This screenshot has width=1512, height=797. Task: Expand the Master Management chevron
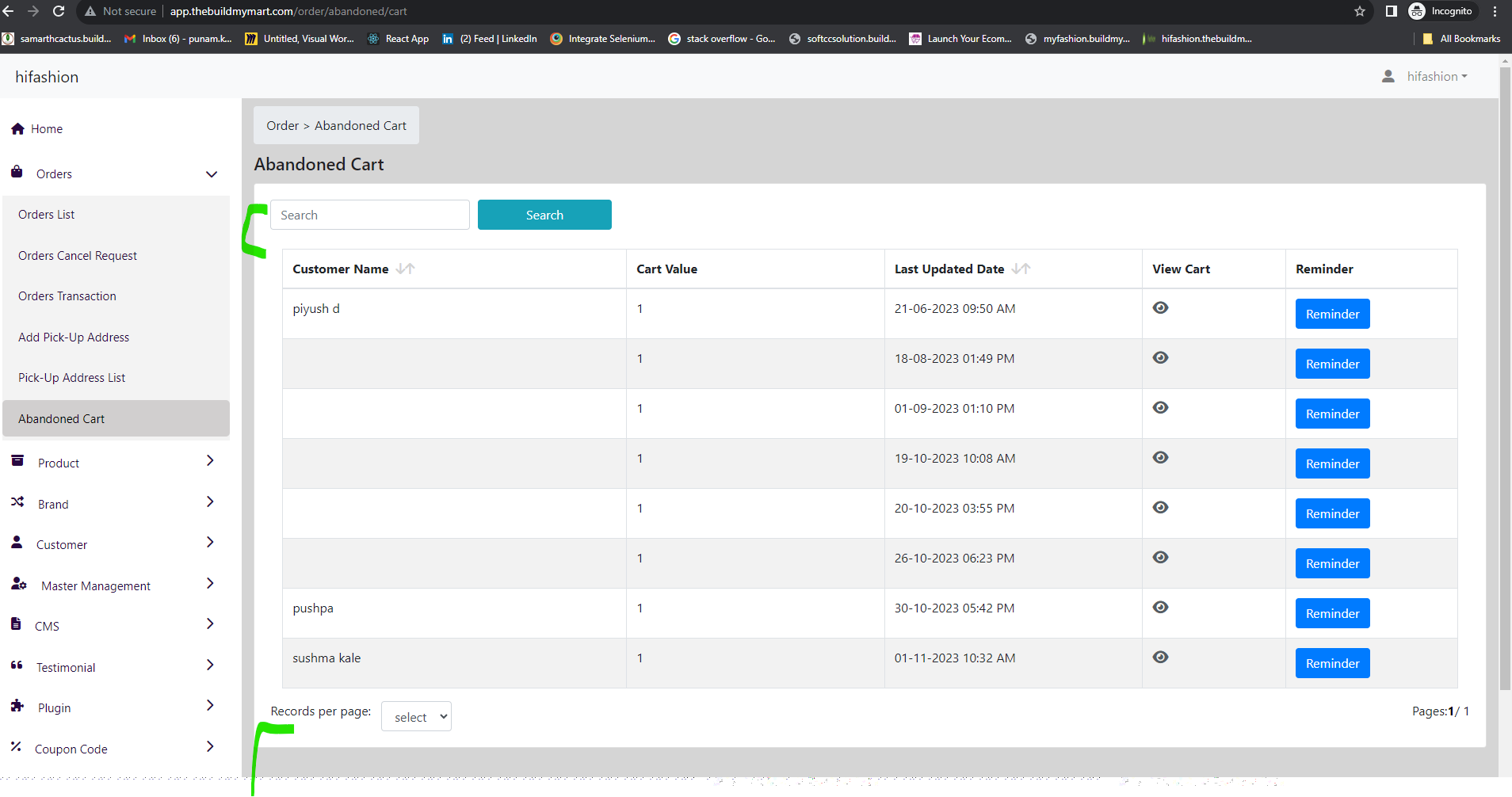click(210, 584)
